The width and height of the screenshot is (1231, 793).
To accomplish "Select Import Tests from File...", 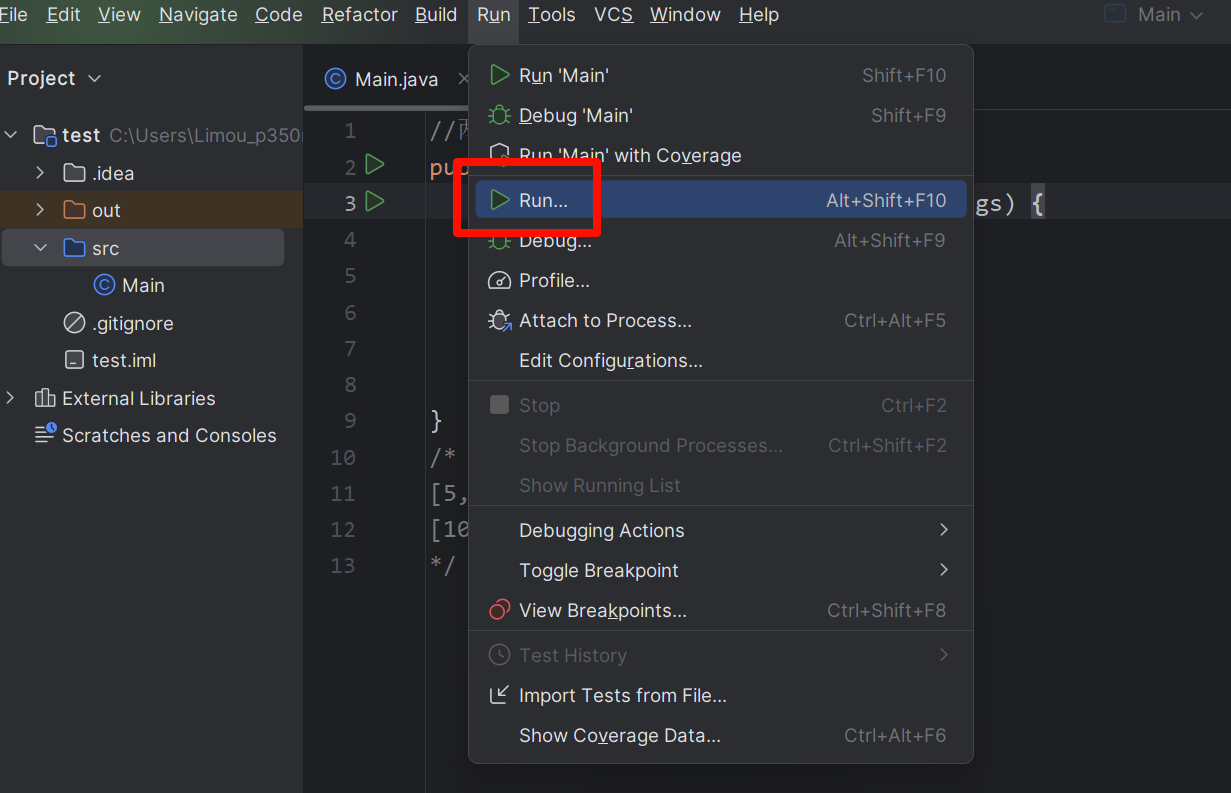I will tap(622, 696).
